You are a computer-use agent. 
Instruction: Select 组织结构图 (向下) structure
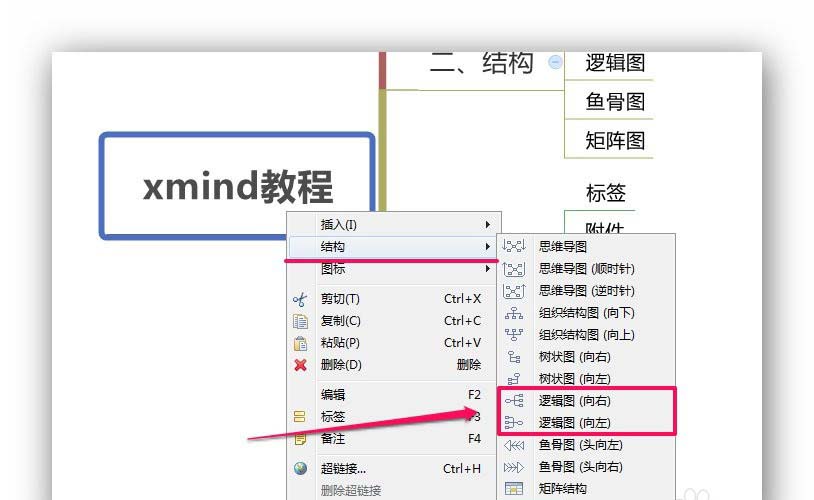(587, 313)
